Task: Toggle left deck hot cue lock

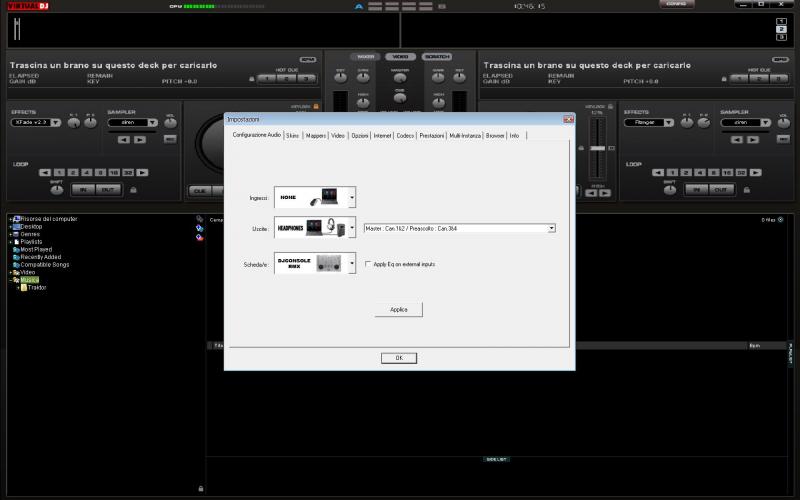Action: (252, 79)
